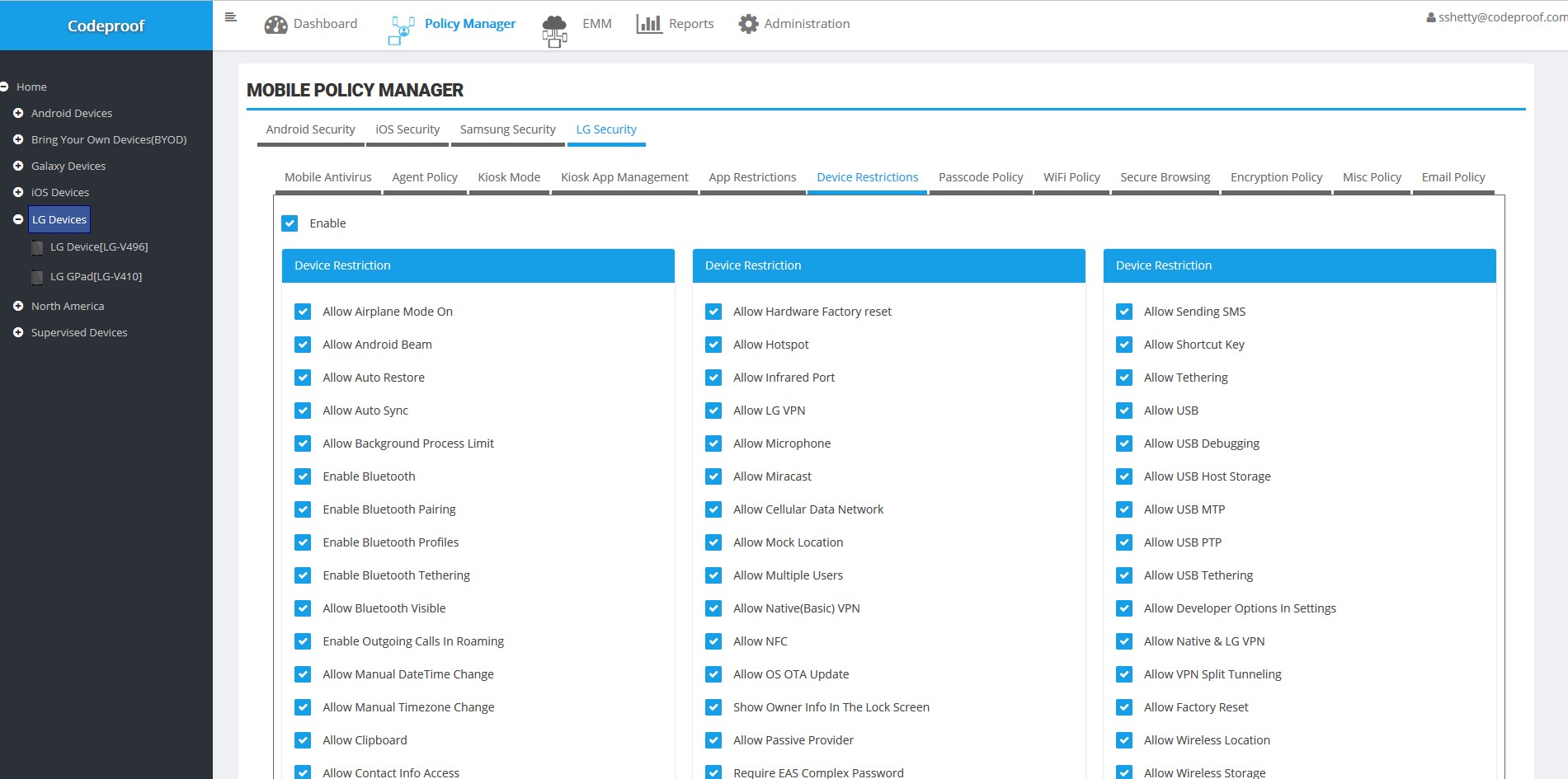The image size is (1568, 779).
Task: Expand the Supervised Devices group
Action: (18, 332)
